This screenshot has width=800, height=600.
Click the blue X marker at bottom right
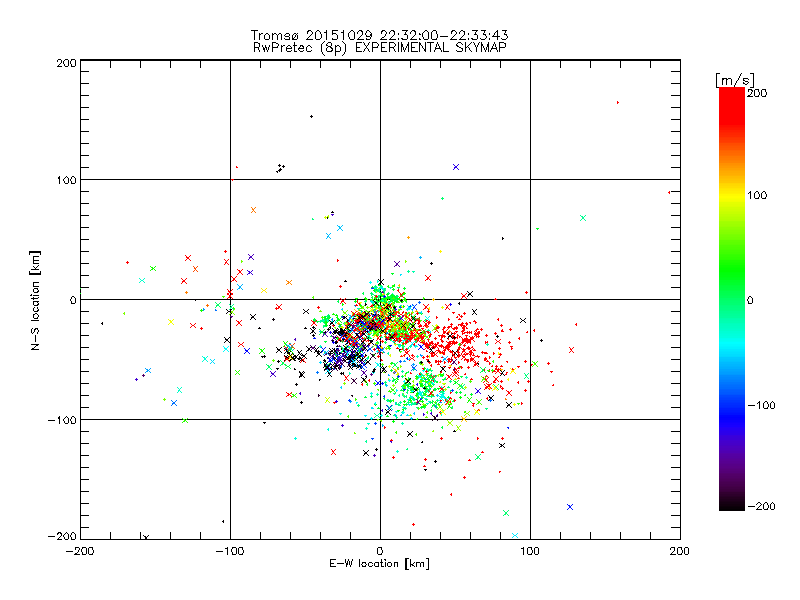tap(570, 507)
